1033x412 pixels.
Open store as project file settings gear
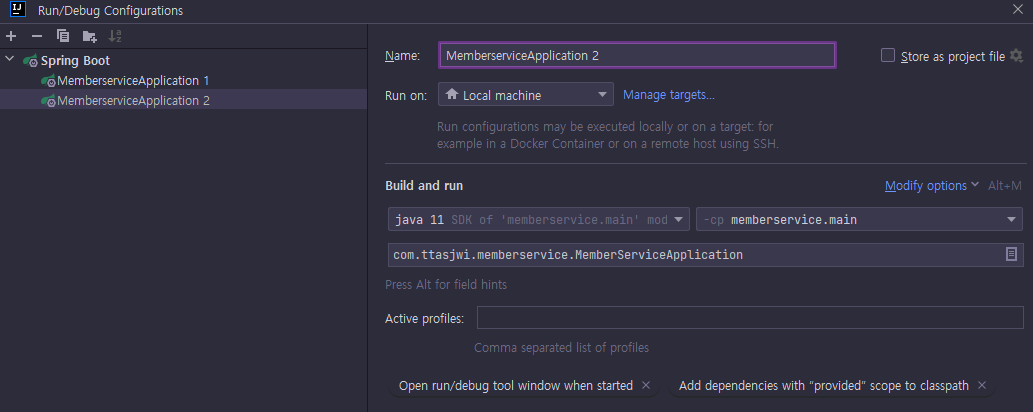[x=1017, y=55]
